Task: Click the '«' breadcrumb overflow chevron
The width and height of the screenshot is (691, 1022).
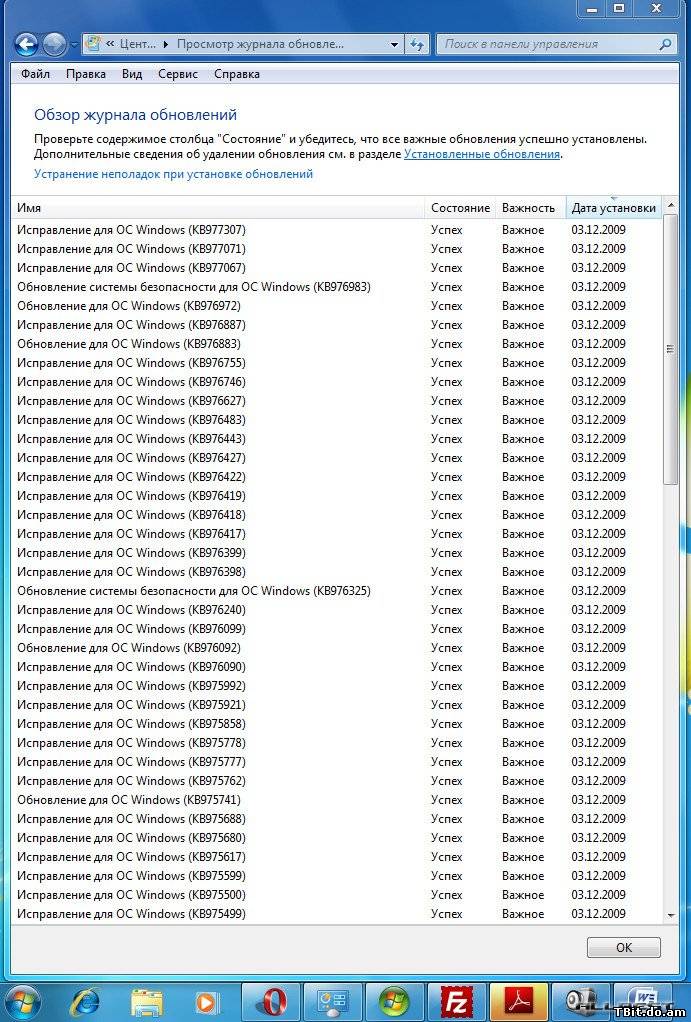Action: tap(110, 44)
